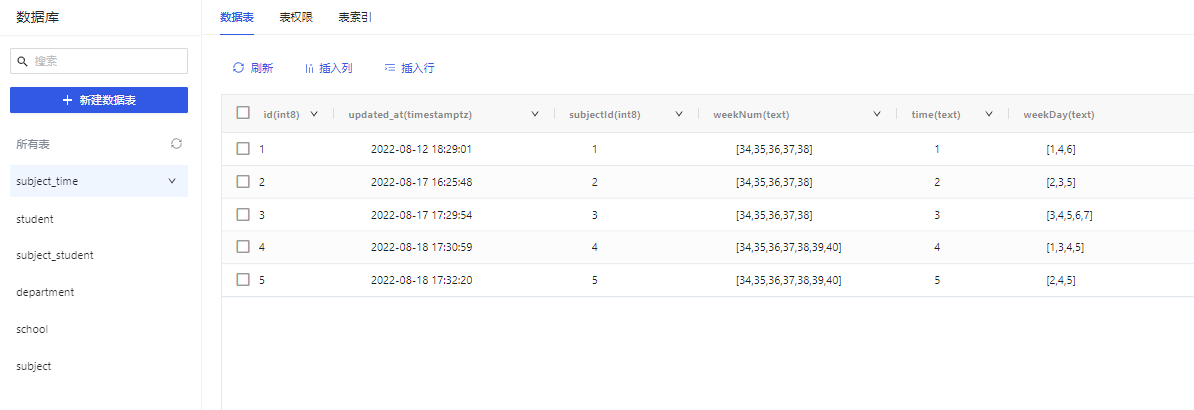
Task: Switch to the 表权限 tab
Action: click(x=296, y=17)
